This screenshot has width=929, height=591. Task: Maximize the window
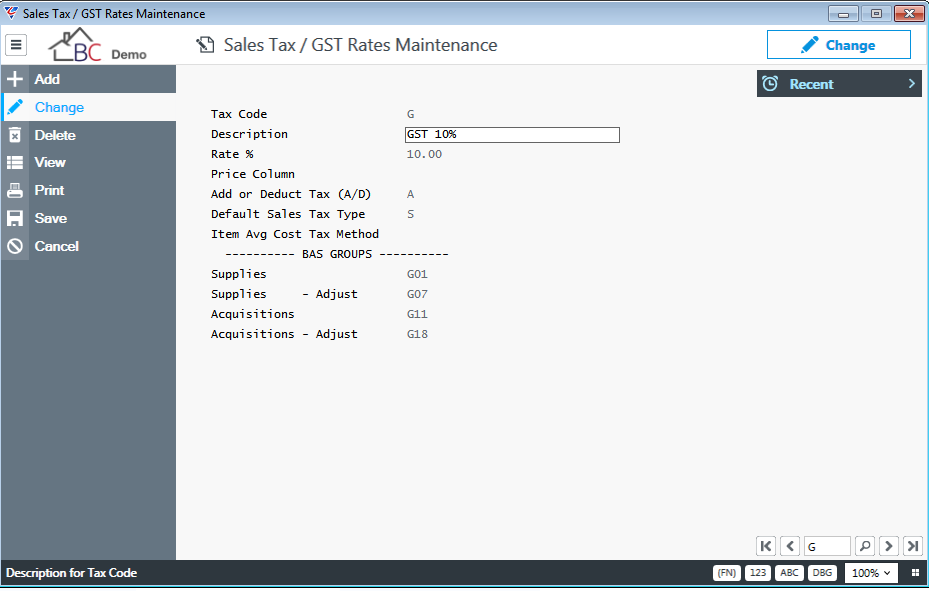pos(876,13)
